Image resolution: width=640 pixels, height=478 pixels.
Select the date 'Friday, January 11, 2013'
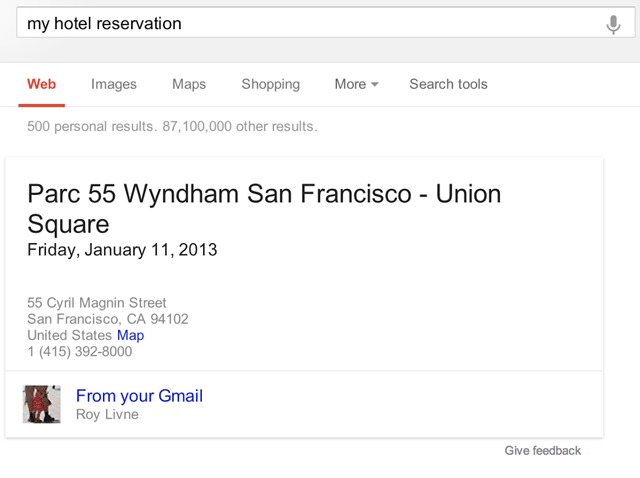pos(122,250)
